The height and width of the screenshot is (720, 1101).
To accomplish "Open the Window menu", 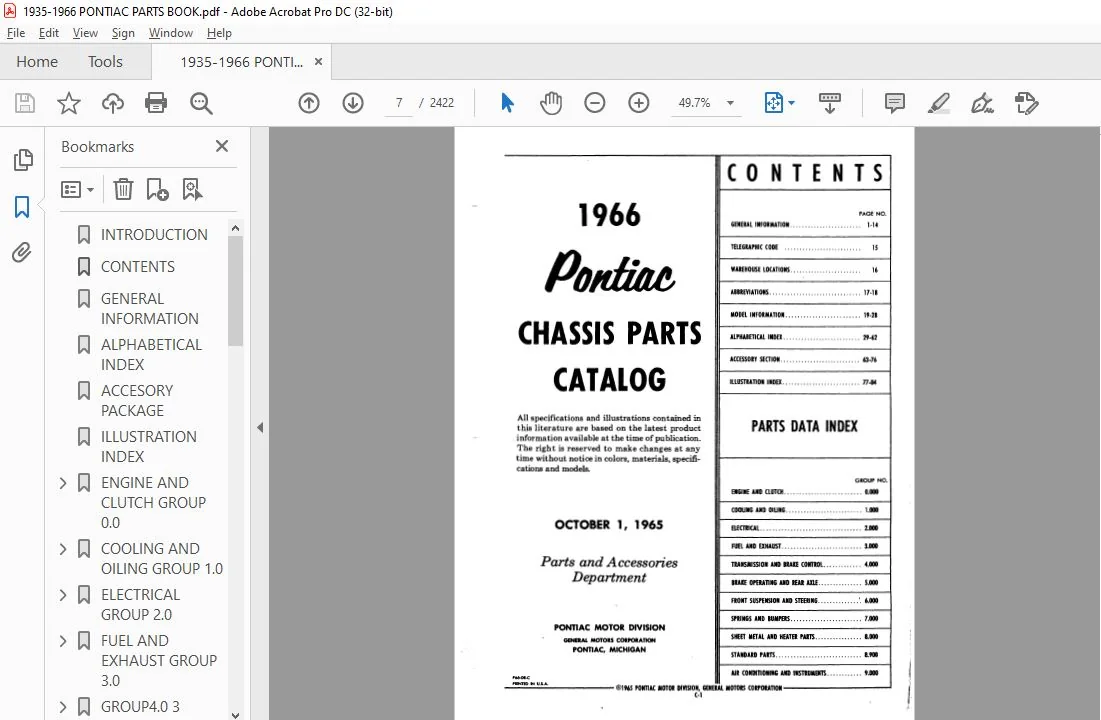I will click(171, 33).
